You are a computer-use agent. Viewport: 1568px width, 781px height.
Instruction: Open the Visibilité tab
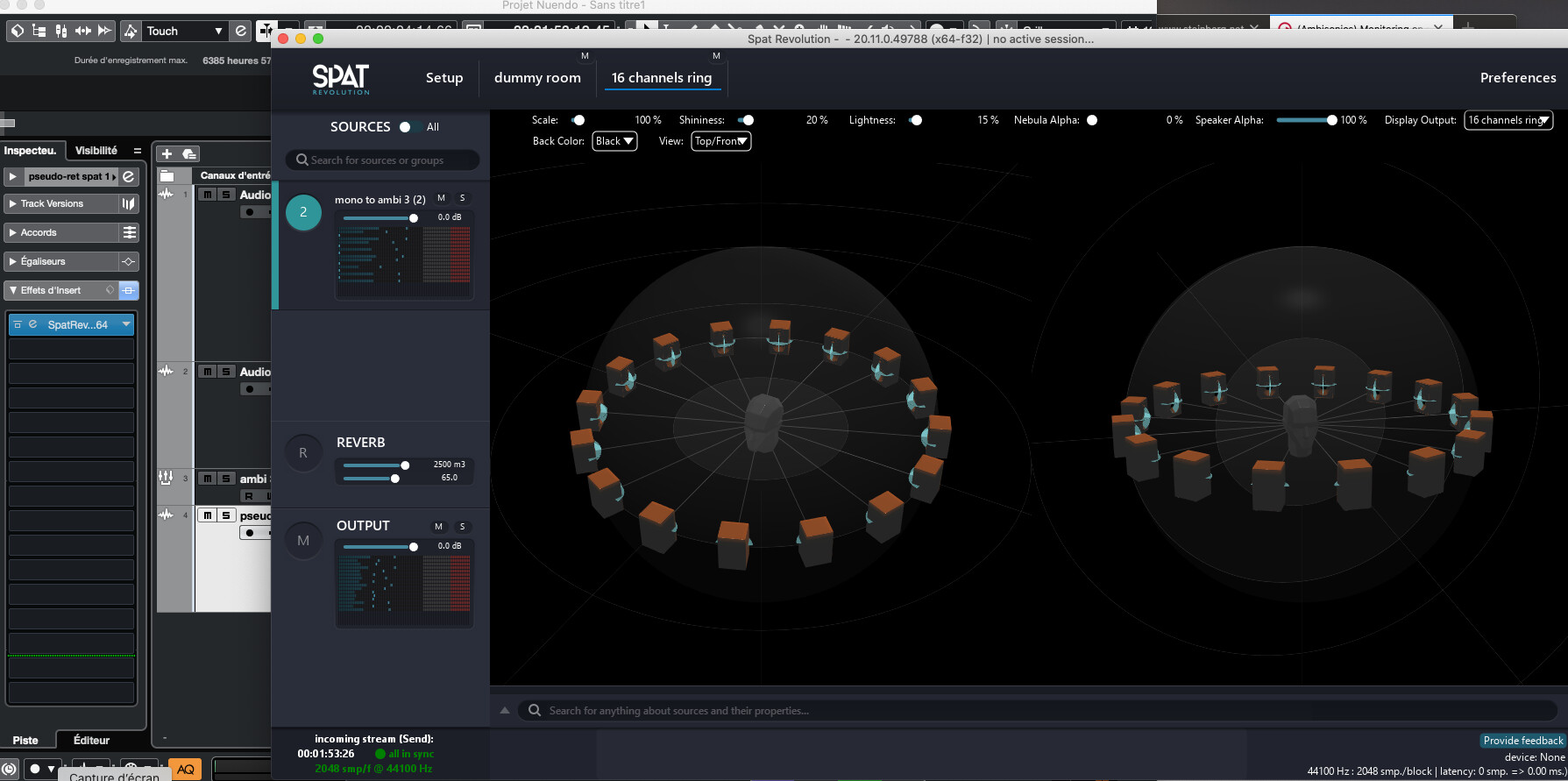96,151
